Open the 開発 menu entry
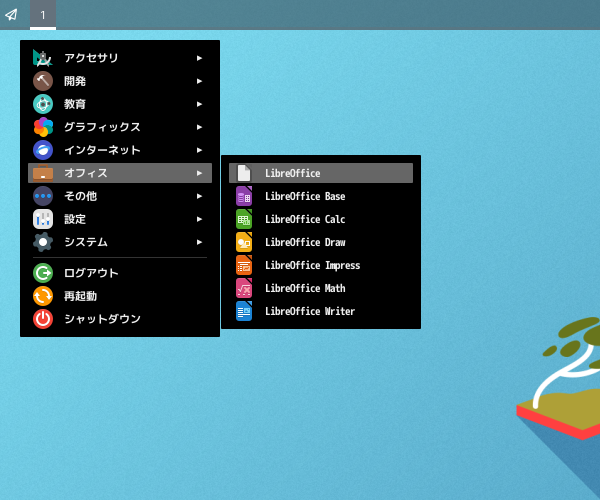 120,81
